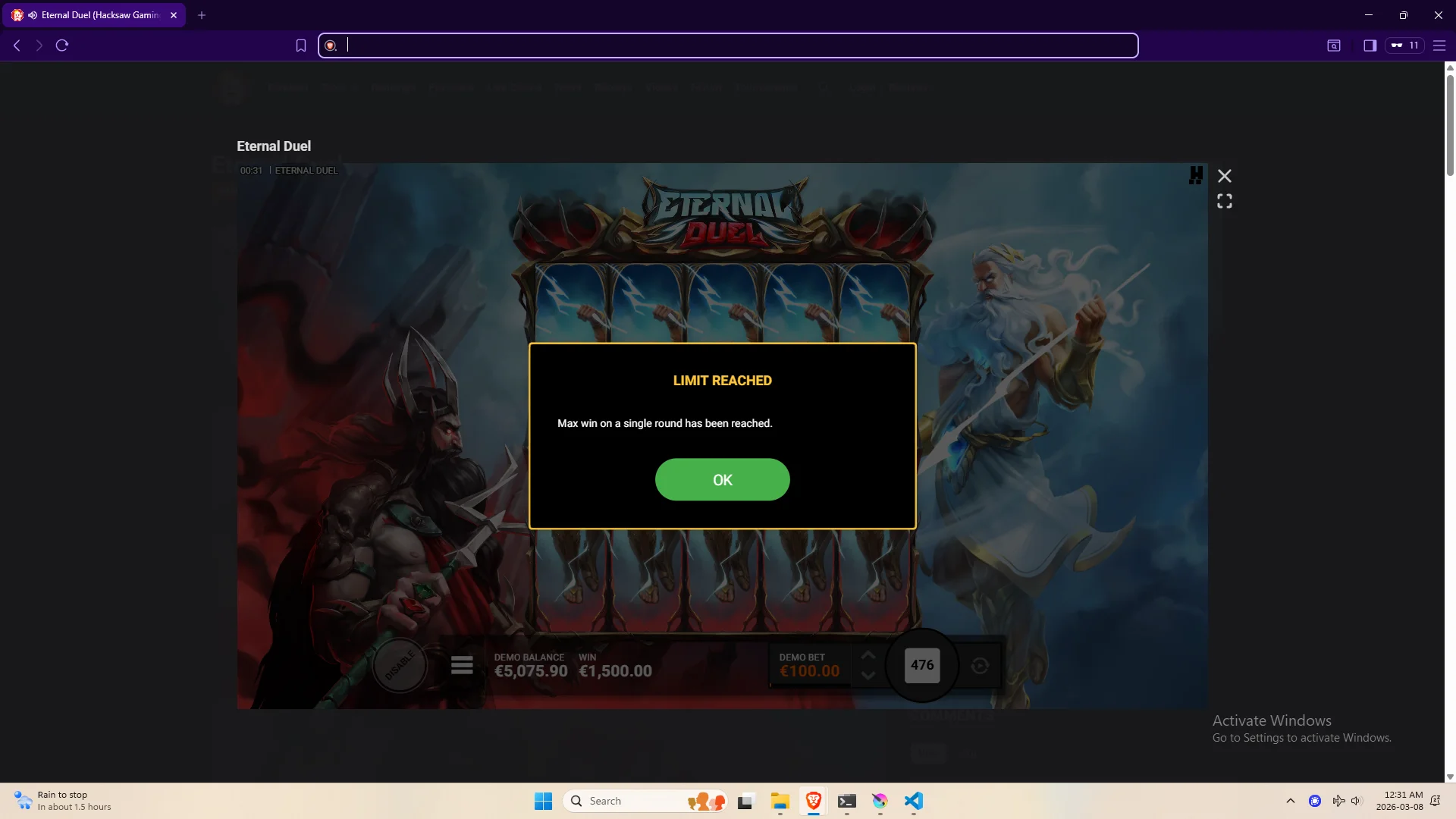1456x819 pixels.
Task: Increase the demo bet amount
Action: point(868,655)
